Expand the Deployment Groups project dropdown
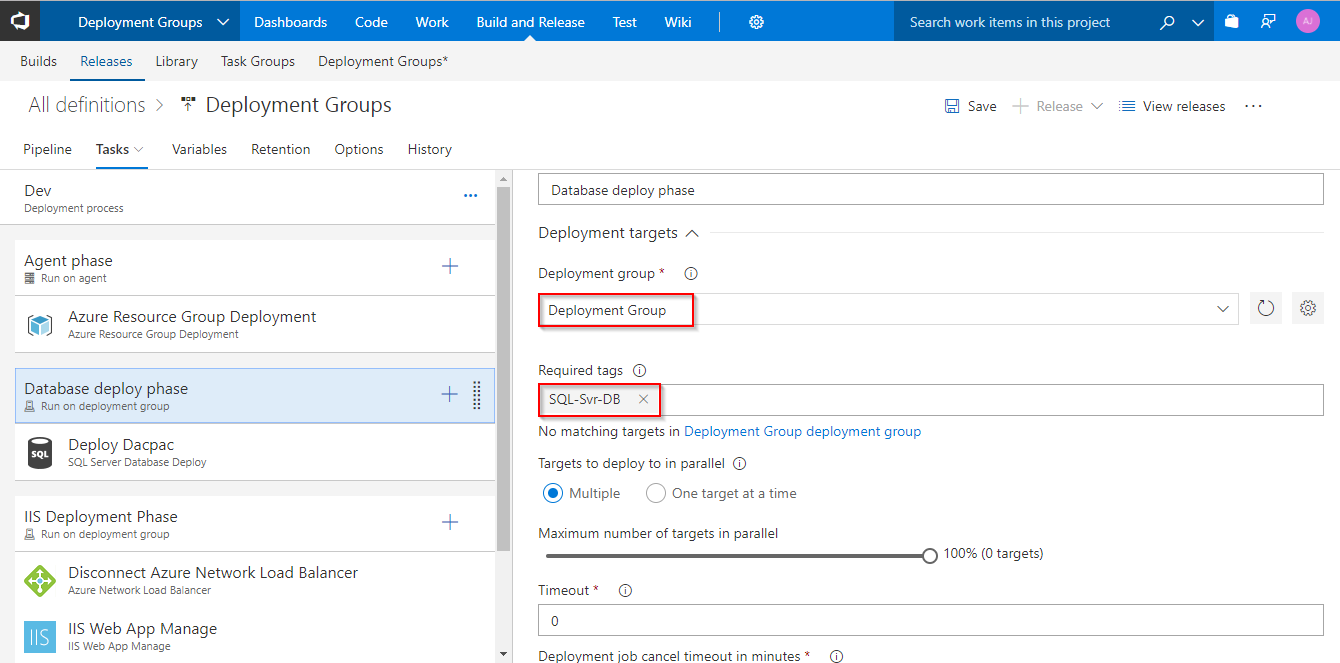 pos(223,22)
